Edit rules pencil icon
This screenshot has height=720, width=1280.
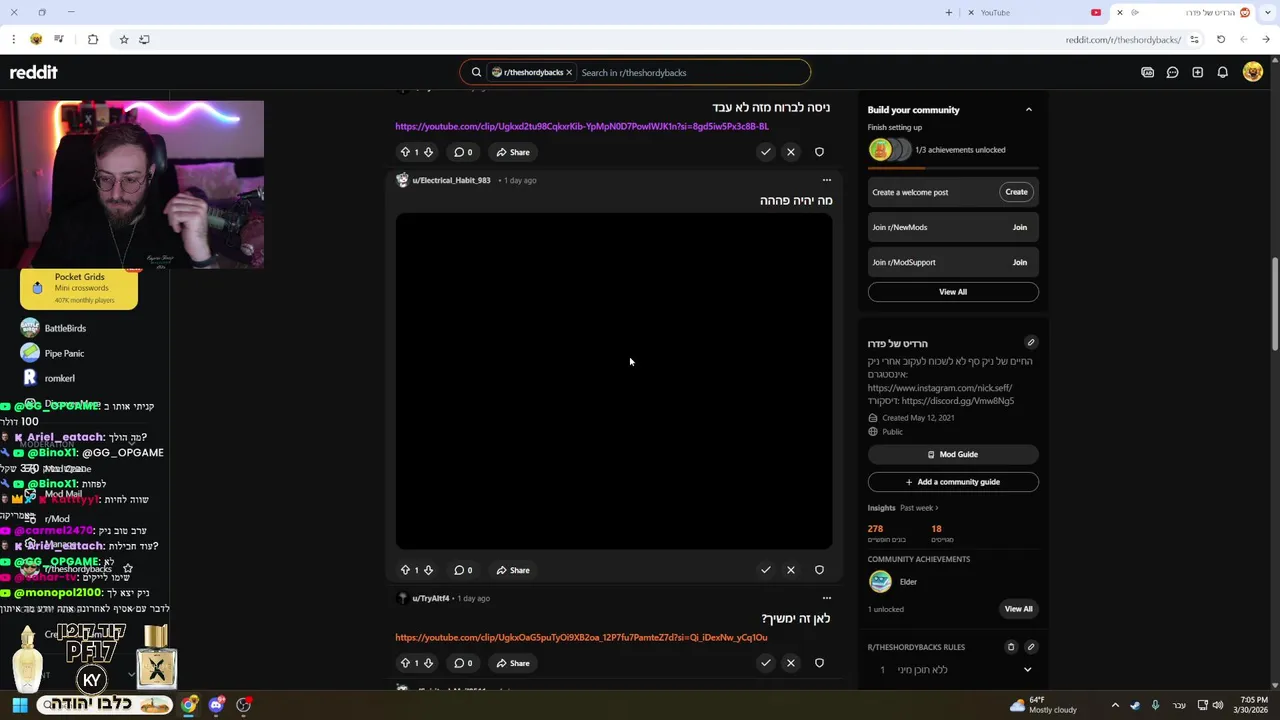click(1031, 647)
